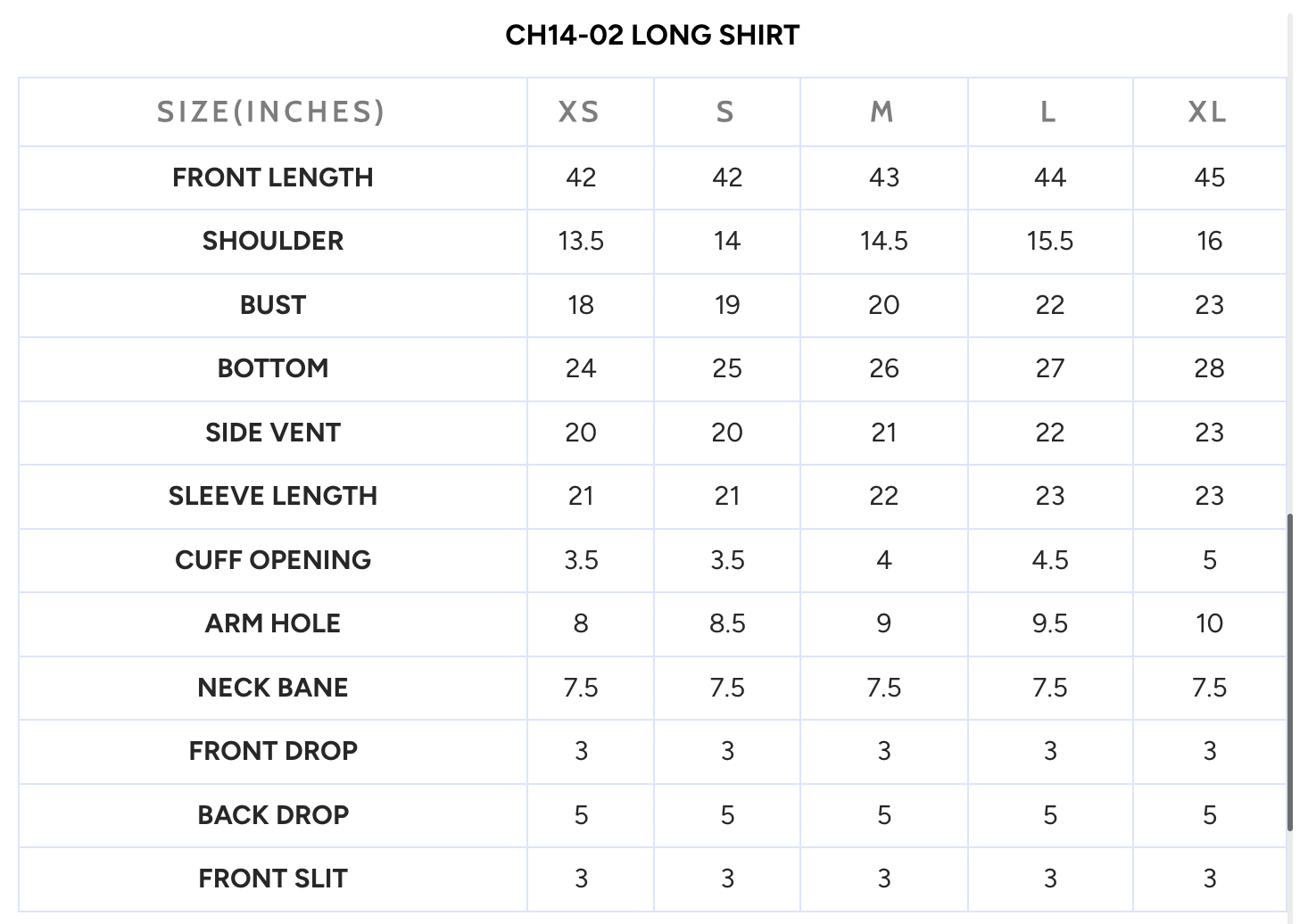
Task: Click the ARM HOLE row label
Action: [x=273, y=623]
